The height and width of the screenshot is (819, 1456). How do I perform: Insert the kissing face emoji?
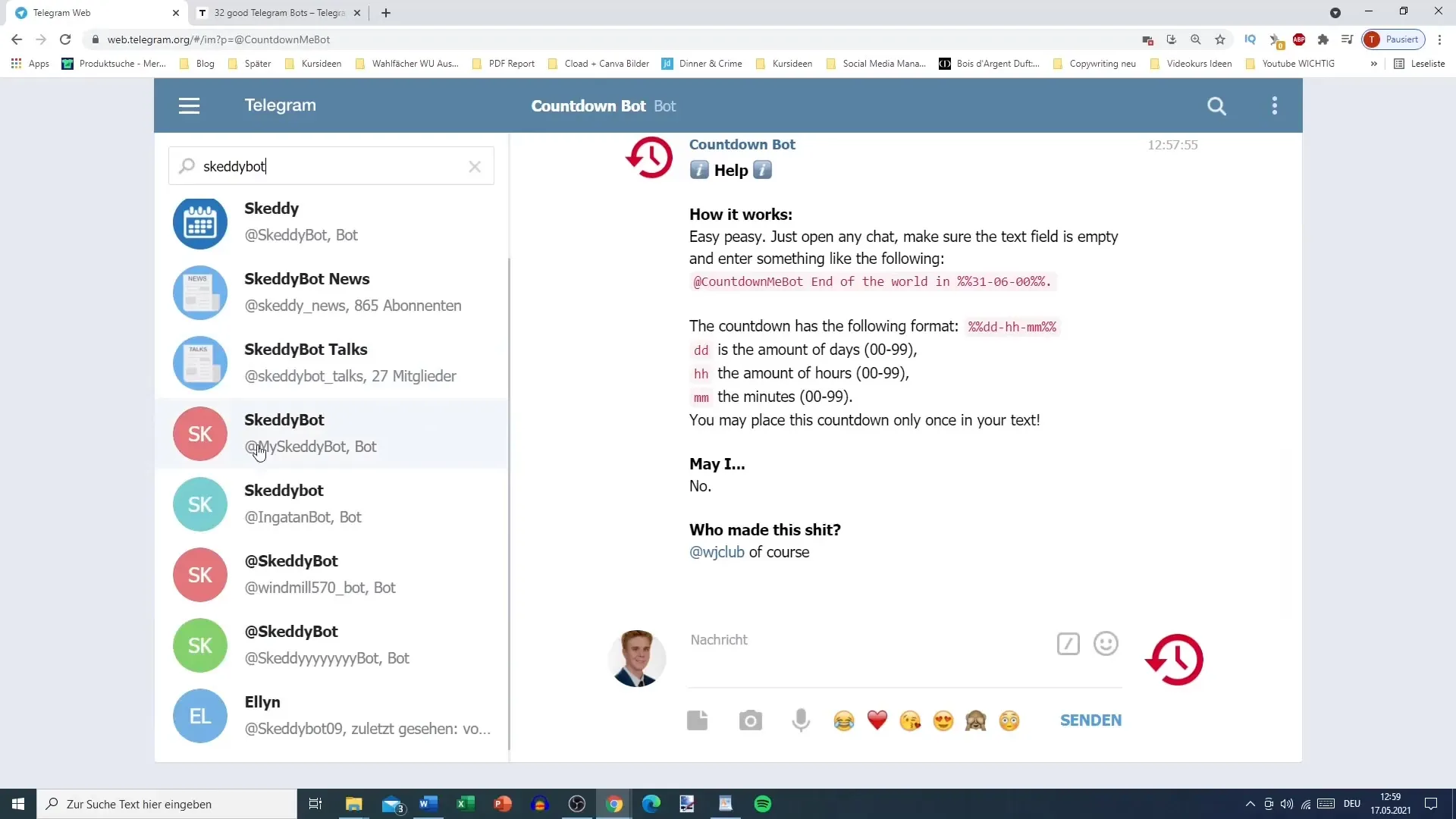(910, 720)
